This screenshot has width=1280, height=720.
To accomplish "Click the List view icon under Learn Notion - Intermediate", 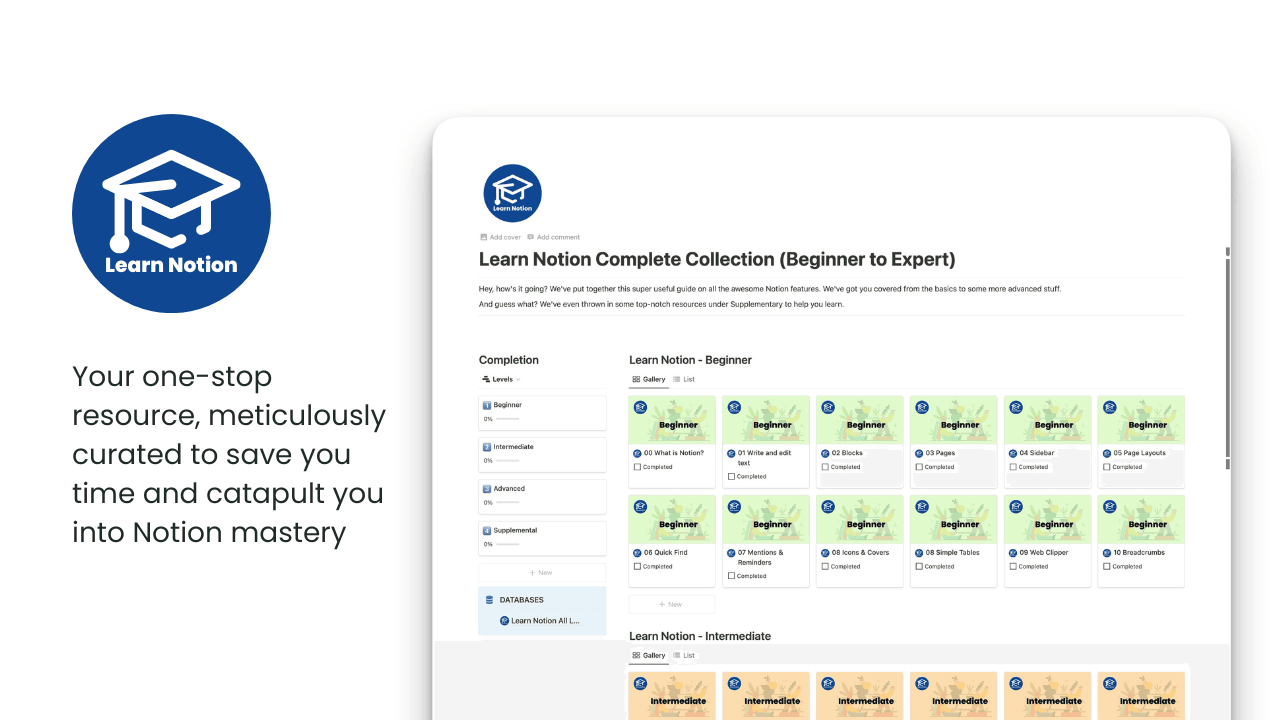I will point(677,655).
